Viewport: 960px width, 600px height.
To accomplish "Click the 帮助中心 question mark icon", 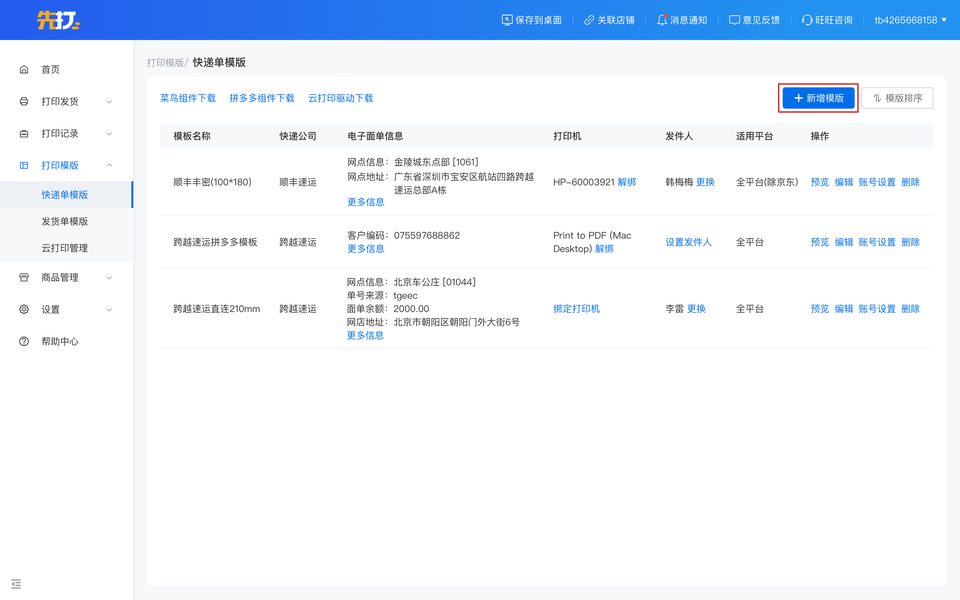I will click(x=24, y=341).
